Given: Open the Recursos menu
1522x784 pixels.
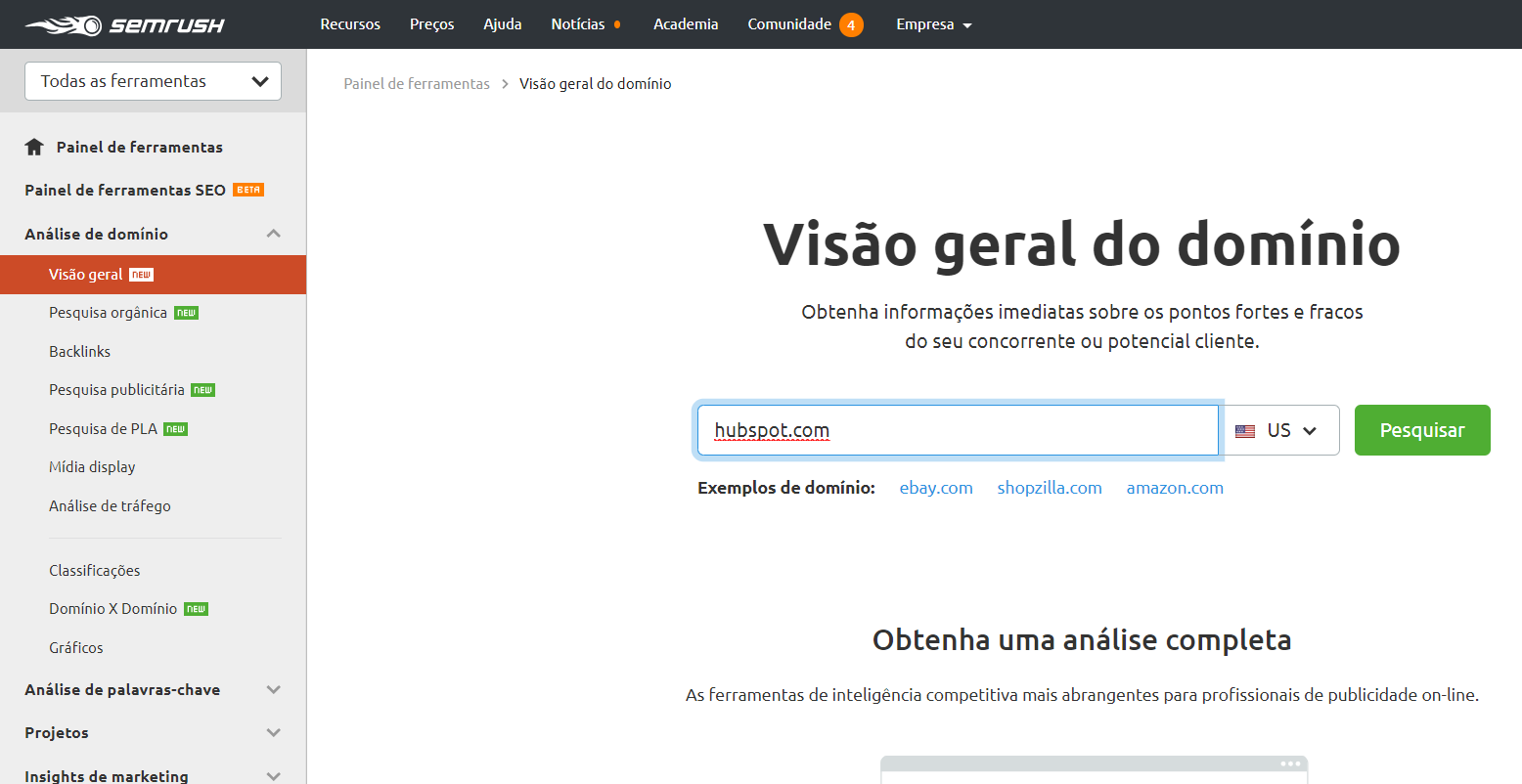Looking at the screenshot, I should [350, 24].
